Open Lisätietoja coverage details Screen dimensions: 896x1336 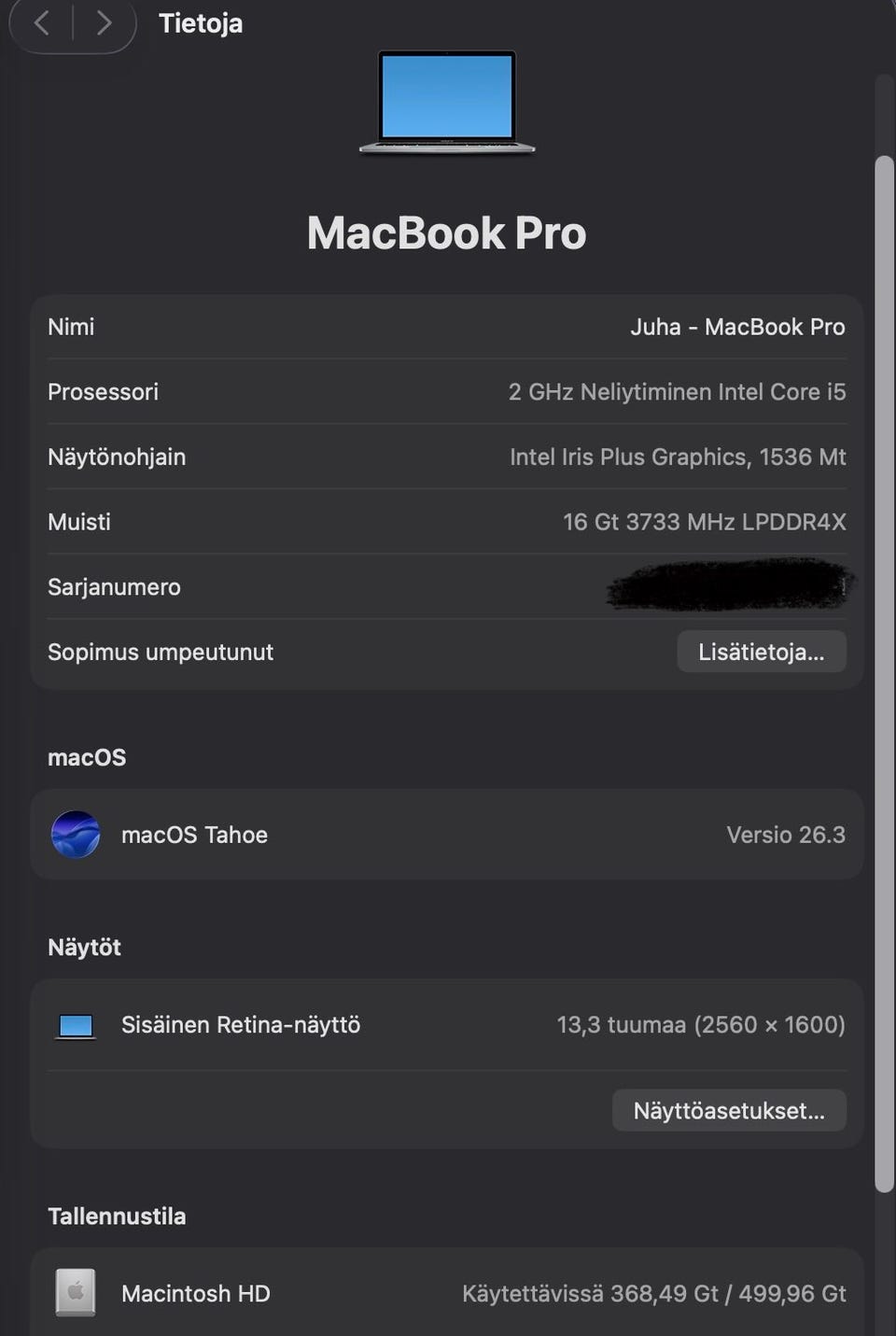click(761, 652)
